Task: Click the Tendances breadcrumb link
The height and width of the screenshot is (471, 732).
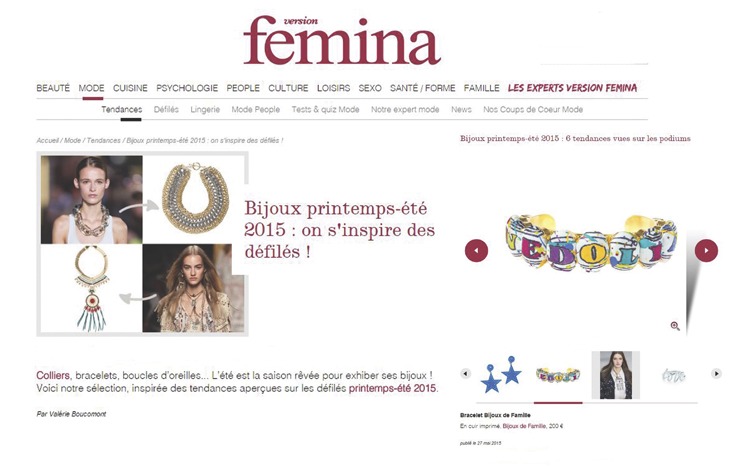Action: (103, 140)
